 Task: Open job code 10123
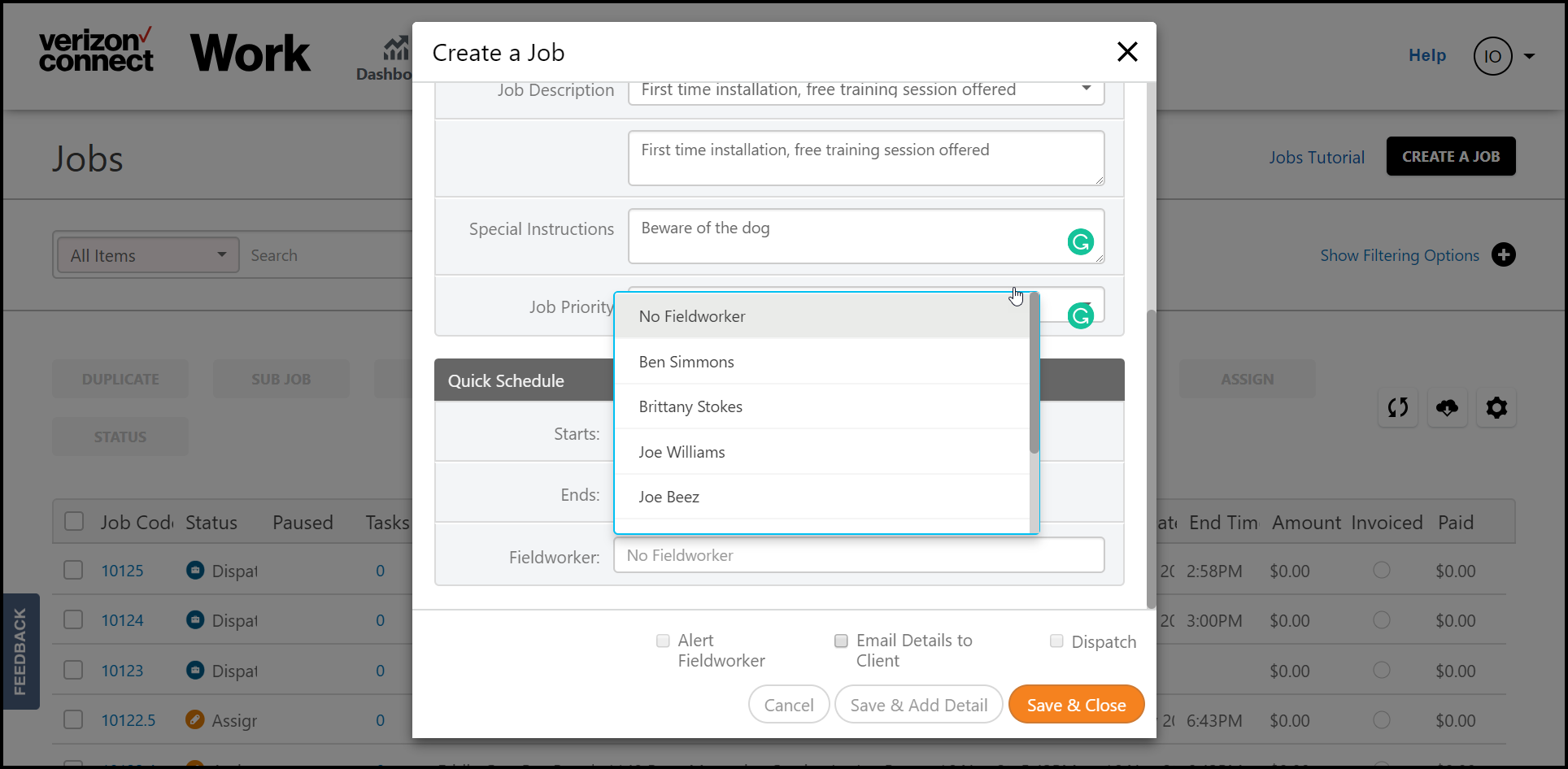[122, 671]
